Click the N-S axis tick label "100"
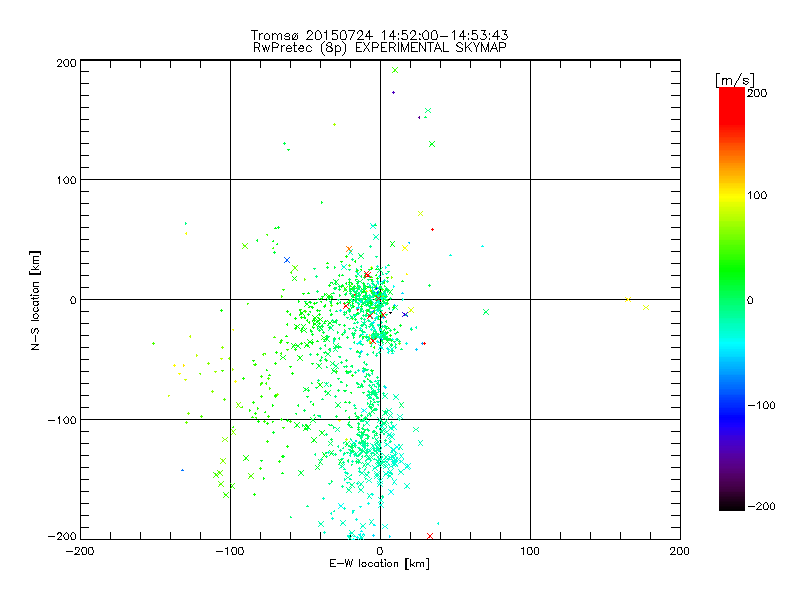This screenshot has width=800, height=600. point(66,180)
